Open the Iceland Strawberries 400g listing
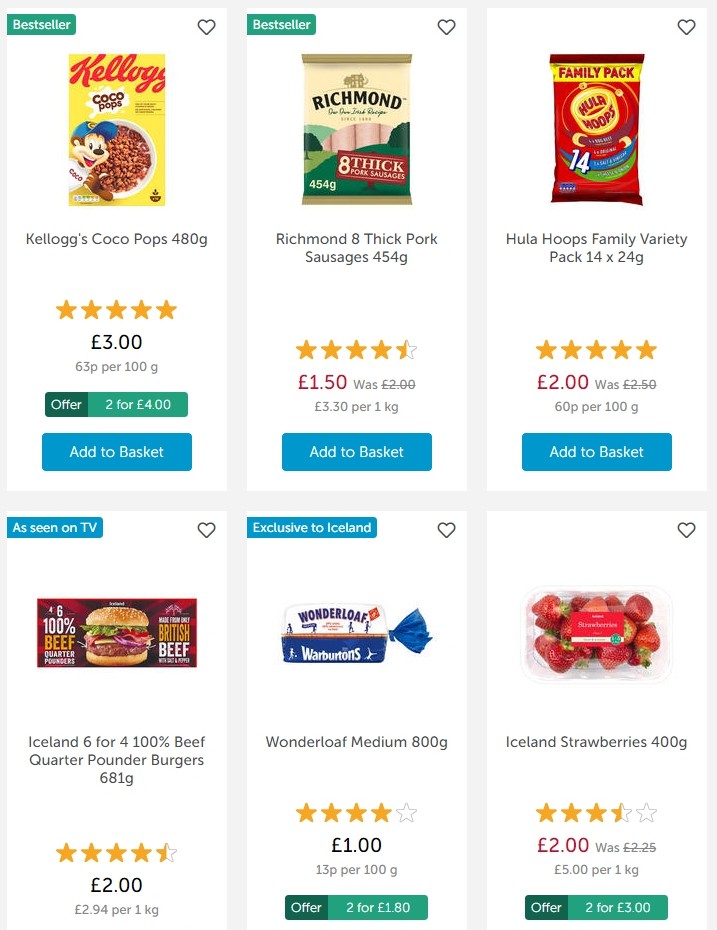 pyautogui.click(x=596, y=742)
